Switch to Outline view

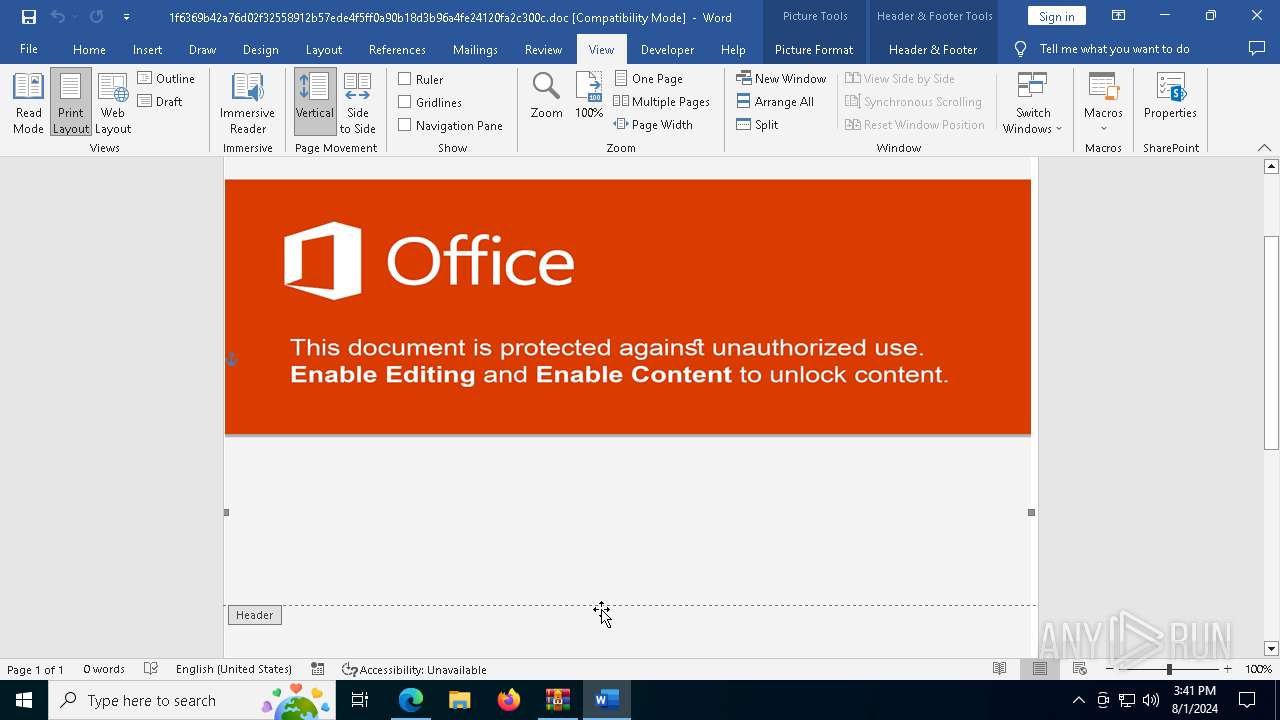click(x=166, y=78)
